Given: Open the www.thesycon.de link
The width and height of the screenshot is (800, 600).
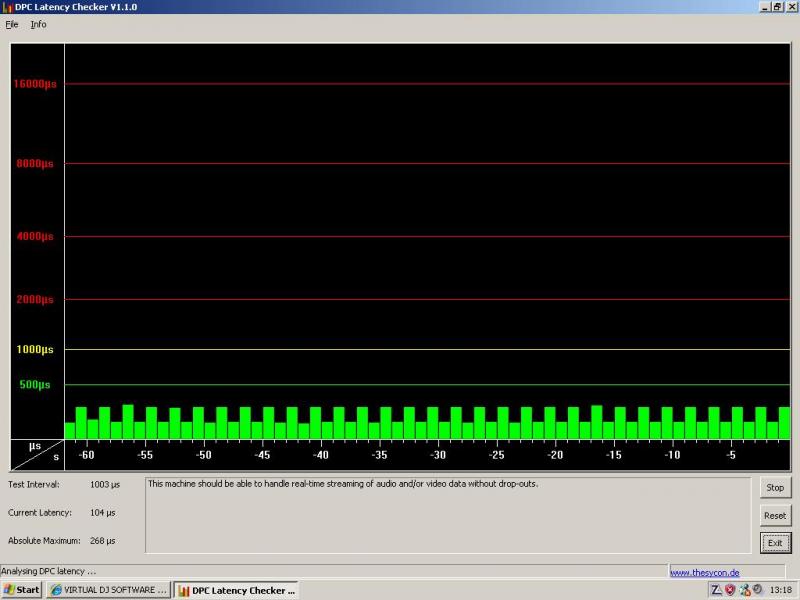Looking at the screenshot, I should [x=704, y=573].
